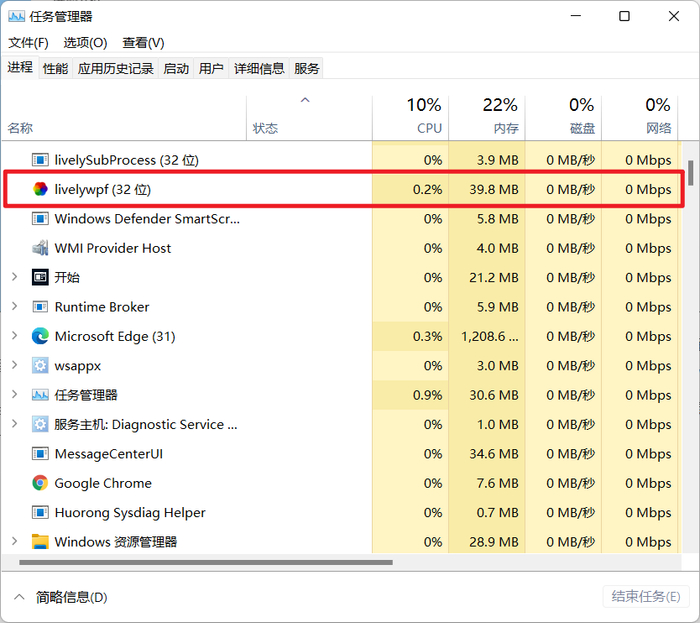Click the 39.8 MB memory value
The width and height of the screenshot is (700, 623).
click(x=494, y=190)
